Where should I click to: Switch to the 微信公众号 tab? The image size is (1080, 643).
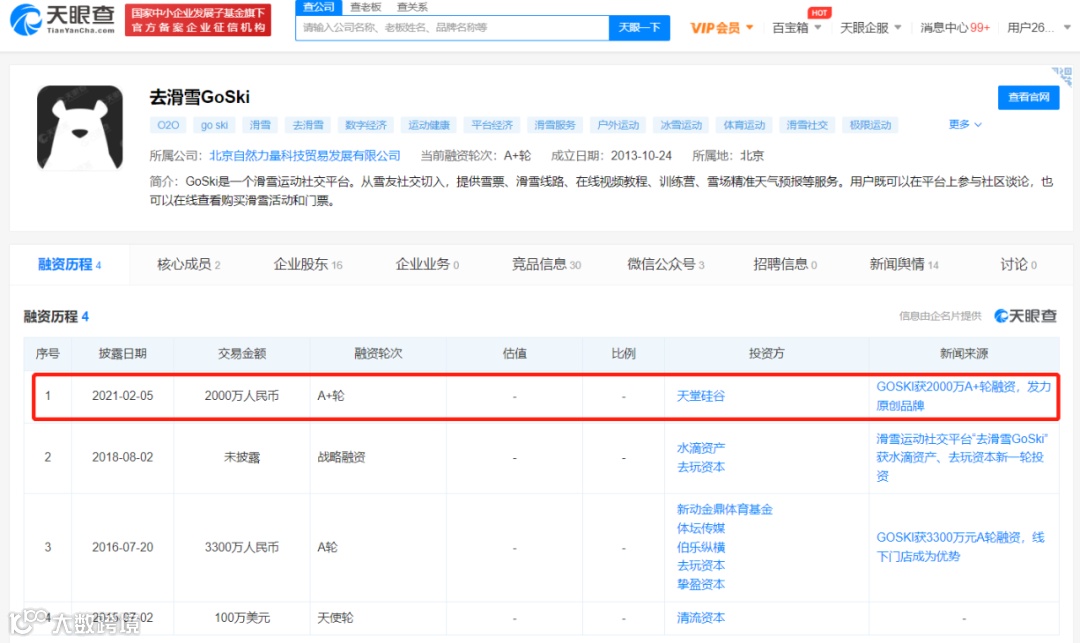point(665,264)
